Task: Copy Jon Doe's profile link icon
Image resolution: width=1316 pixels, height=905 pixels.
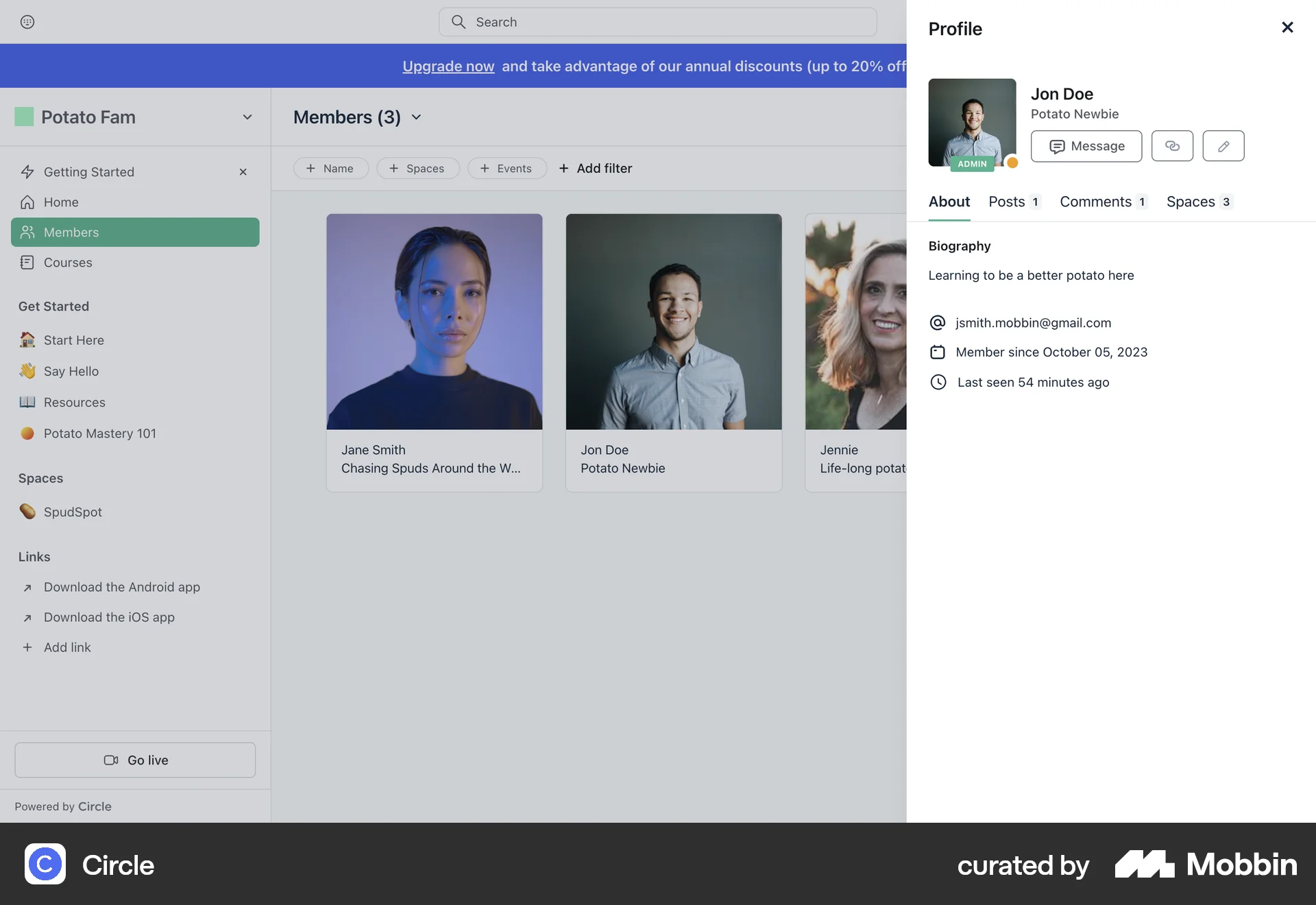Action: point(1172,145)
